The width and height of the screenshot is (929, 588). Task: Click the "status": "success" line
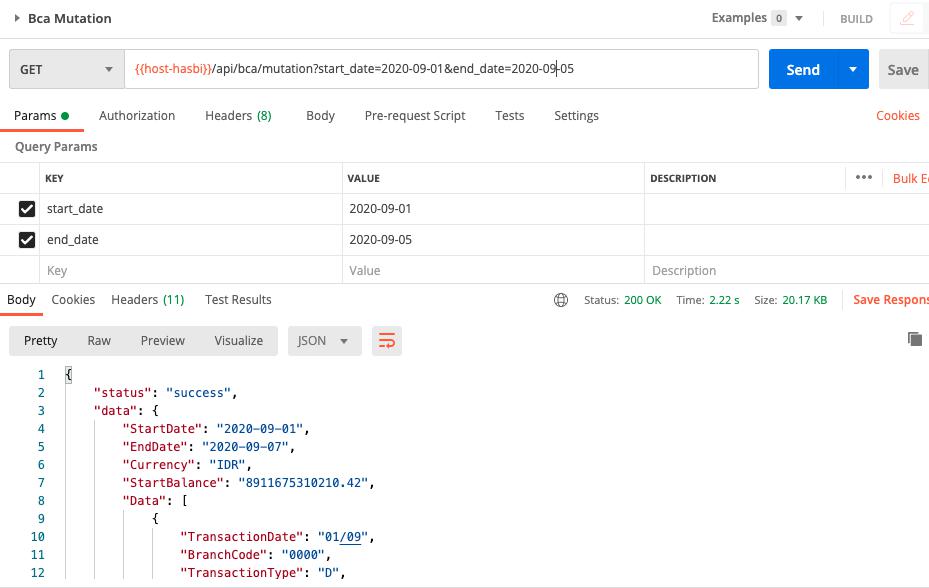tap(165, 392)
